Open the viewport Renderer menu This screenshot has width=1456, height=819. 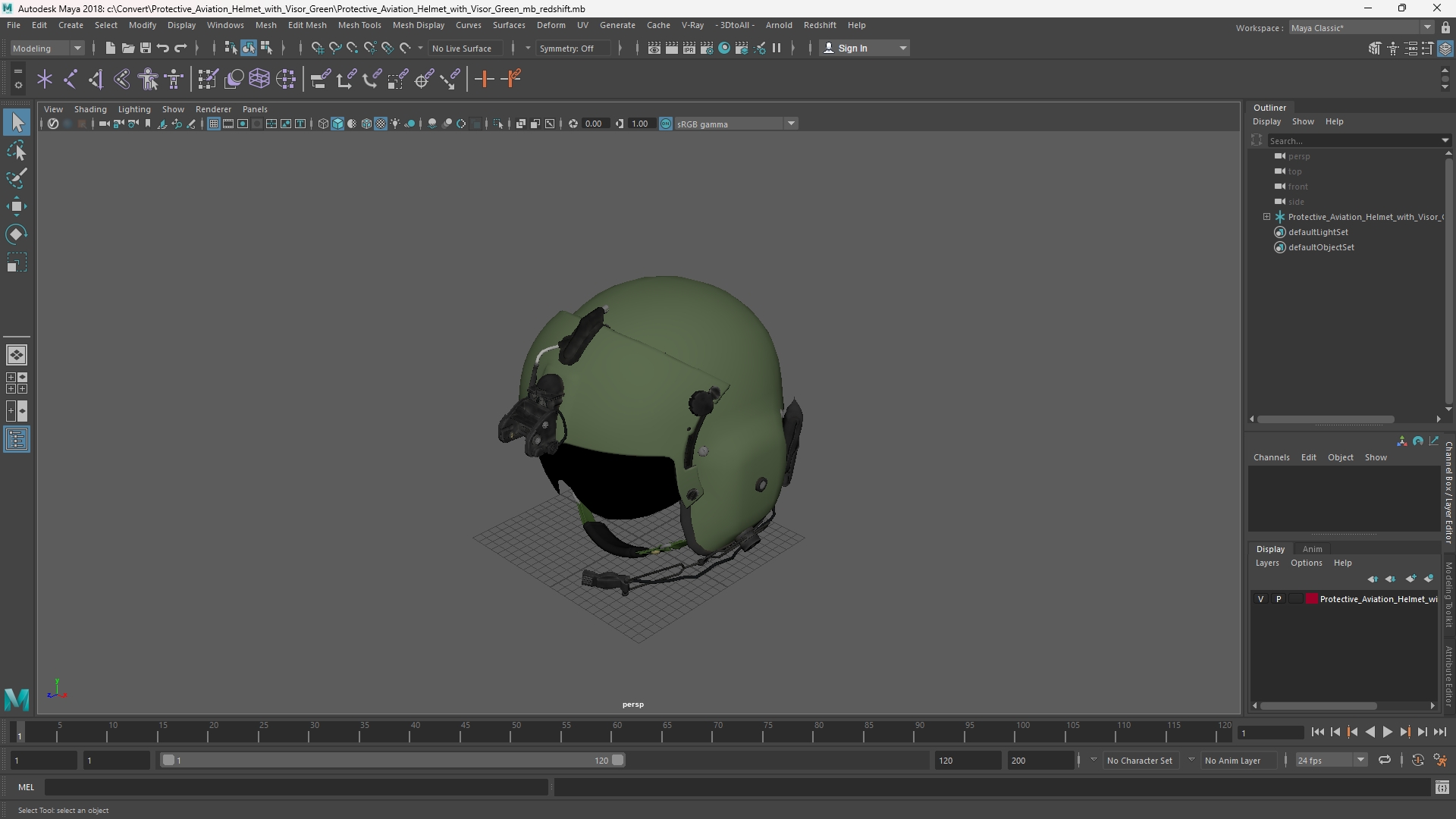pos(213,109)
